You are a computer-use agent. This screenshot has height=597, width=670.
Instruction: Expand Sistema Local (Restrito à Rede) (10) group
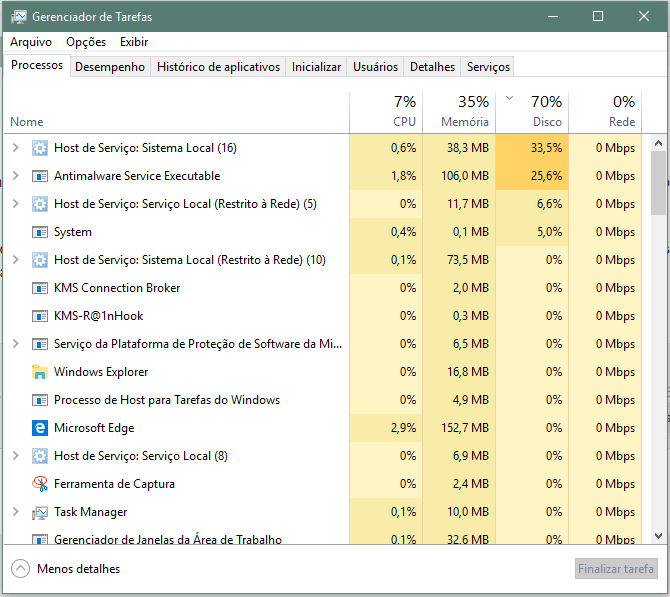point(16,260)
